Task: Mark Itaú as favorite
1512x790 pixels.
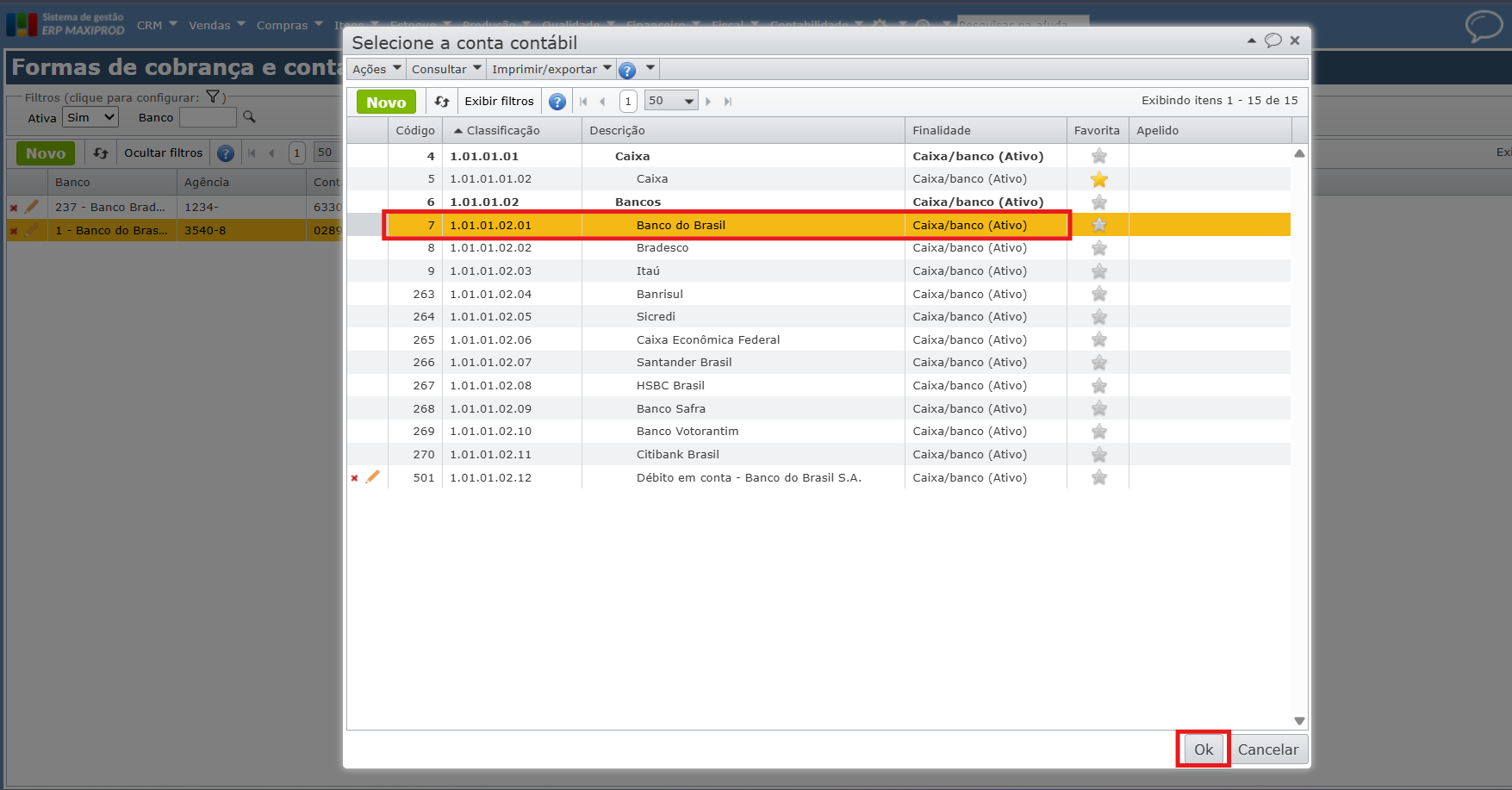Action: 1098,271
